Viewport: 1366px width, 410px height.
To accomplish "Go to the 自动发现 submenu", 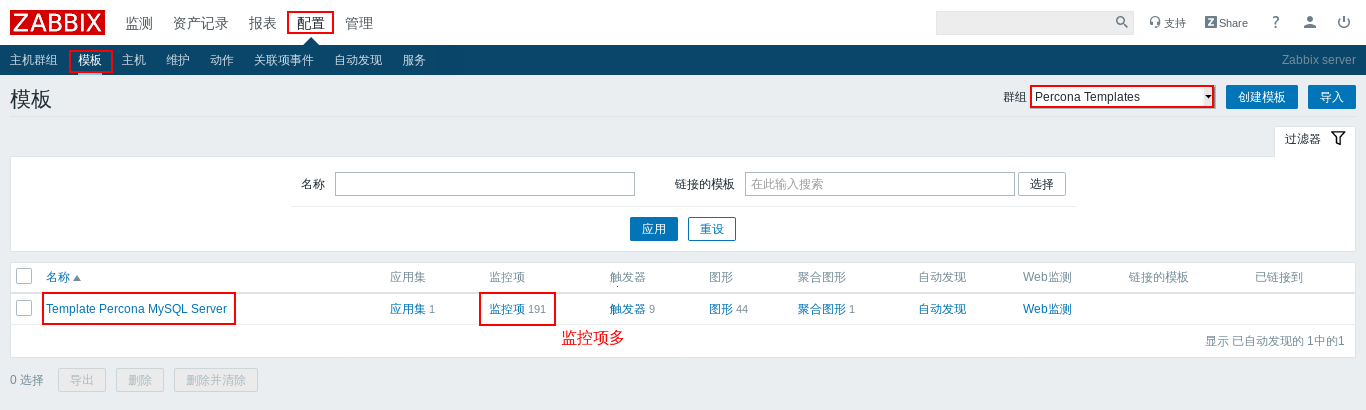I will tap(358, 60).
